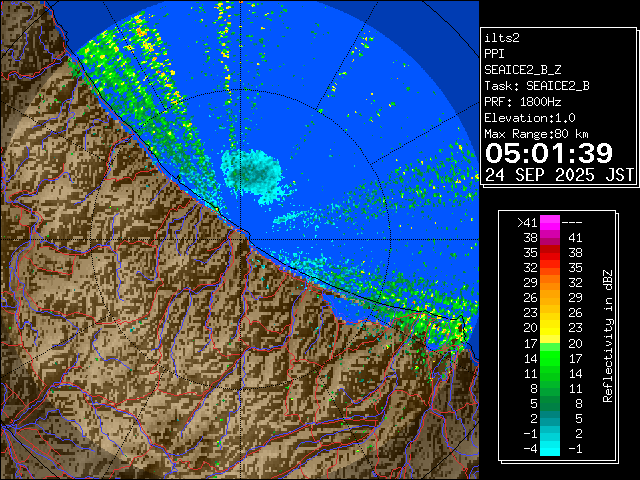Click the Reflectivity in dBZ axis label

[x=607, y=335]
